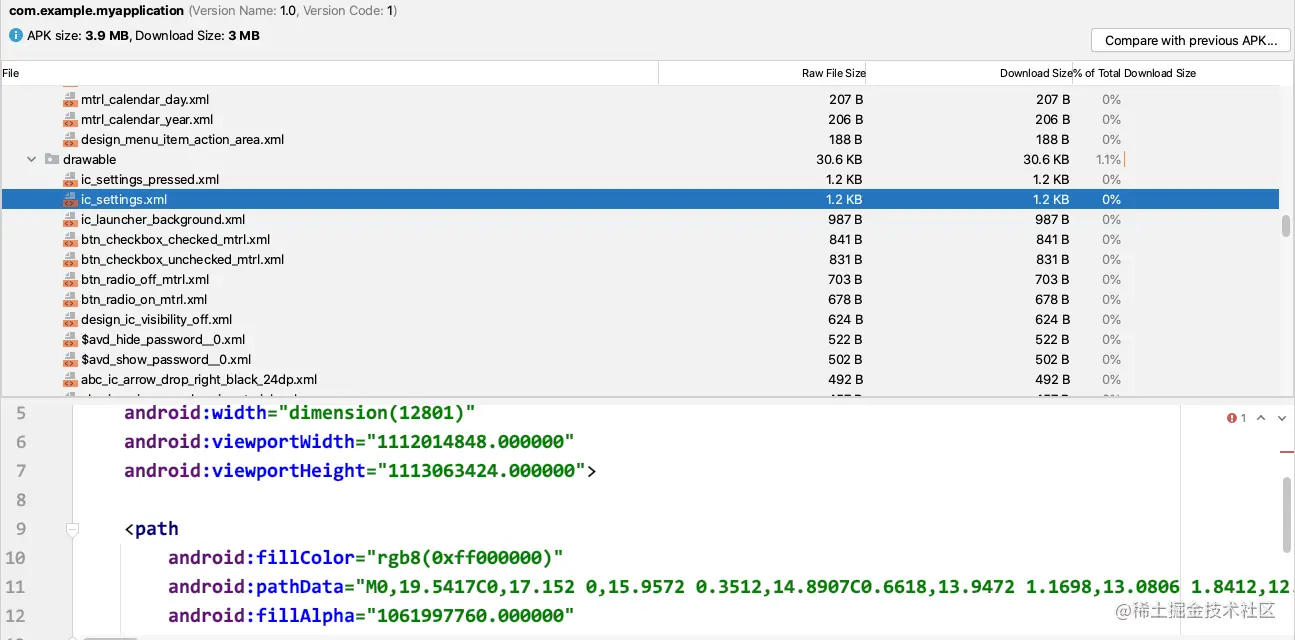
Task: Click the android:fillAlpha attribute
Action: tap(262, 615)
